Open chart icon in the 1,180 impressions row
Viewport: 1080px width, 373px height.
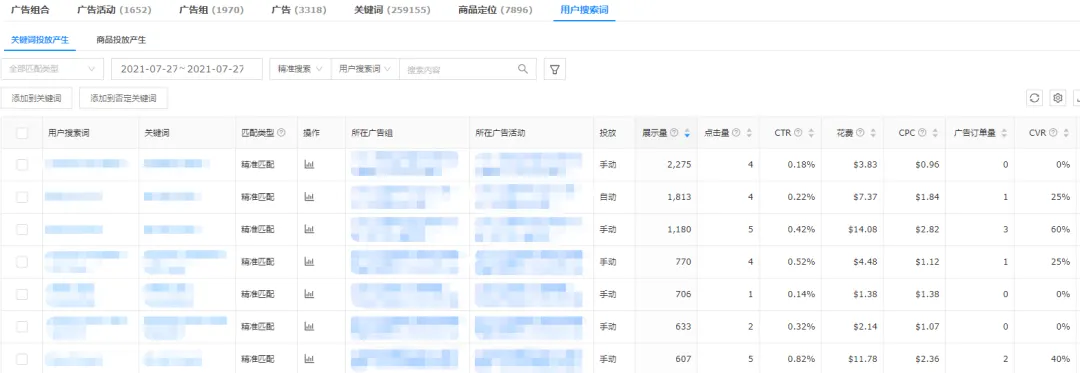(309, 230)
